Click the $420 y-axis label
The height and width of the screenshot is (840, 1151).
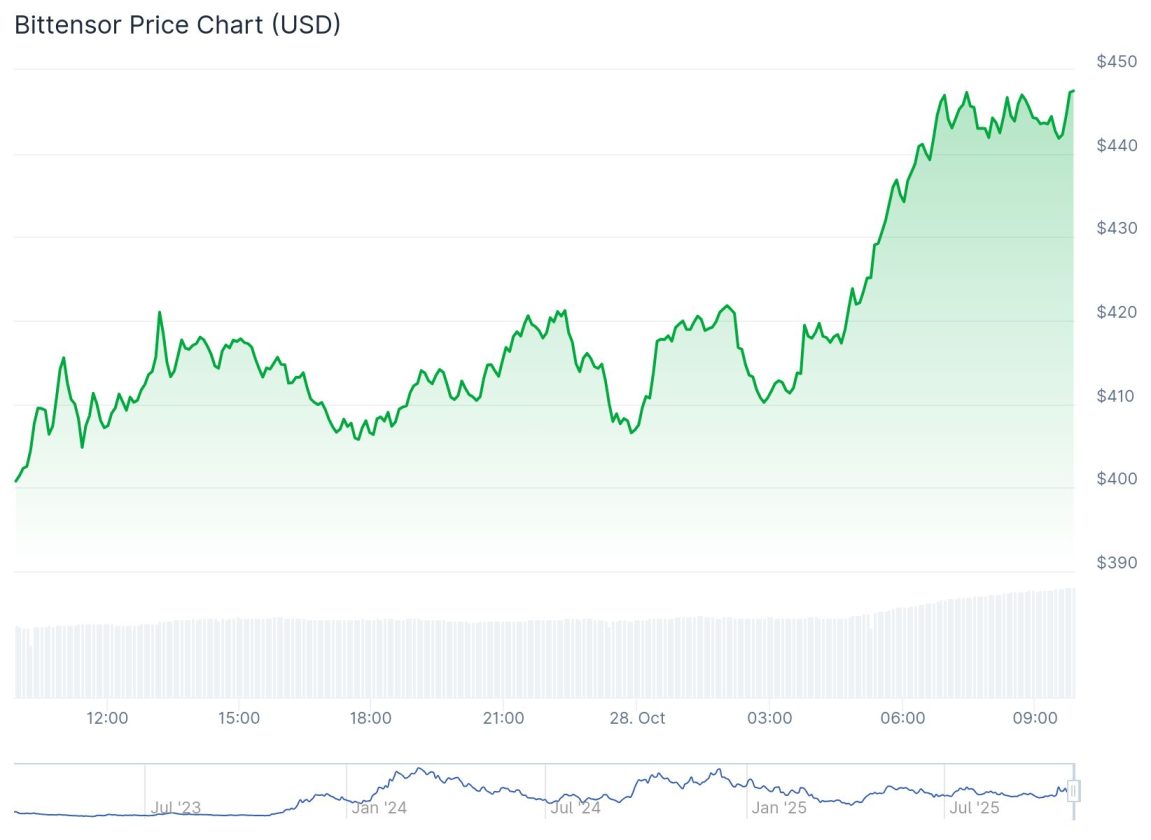(1116, 312)
